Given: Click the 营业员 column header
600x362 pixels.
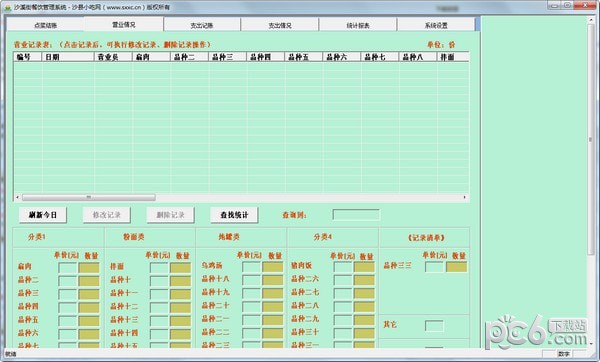Looking at the screenshot, I should (x=114, y=57).
